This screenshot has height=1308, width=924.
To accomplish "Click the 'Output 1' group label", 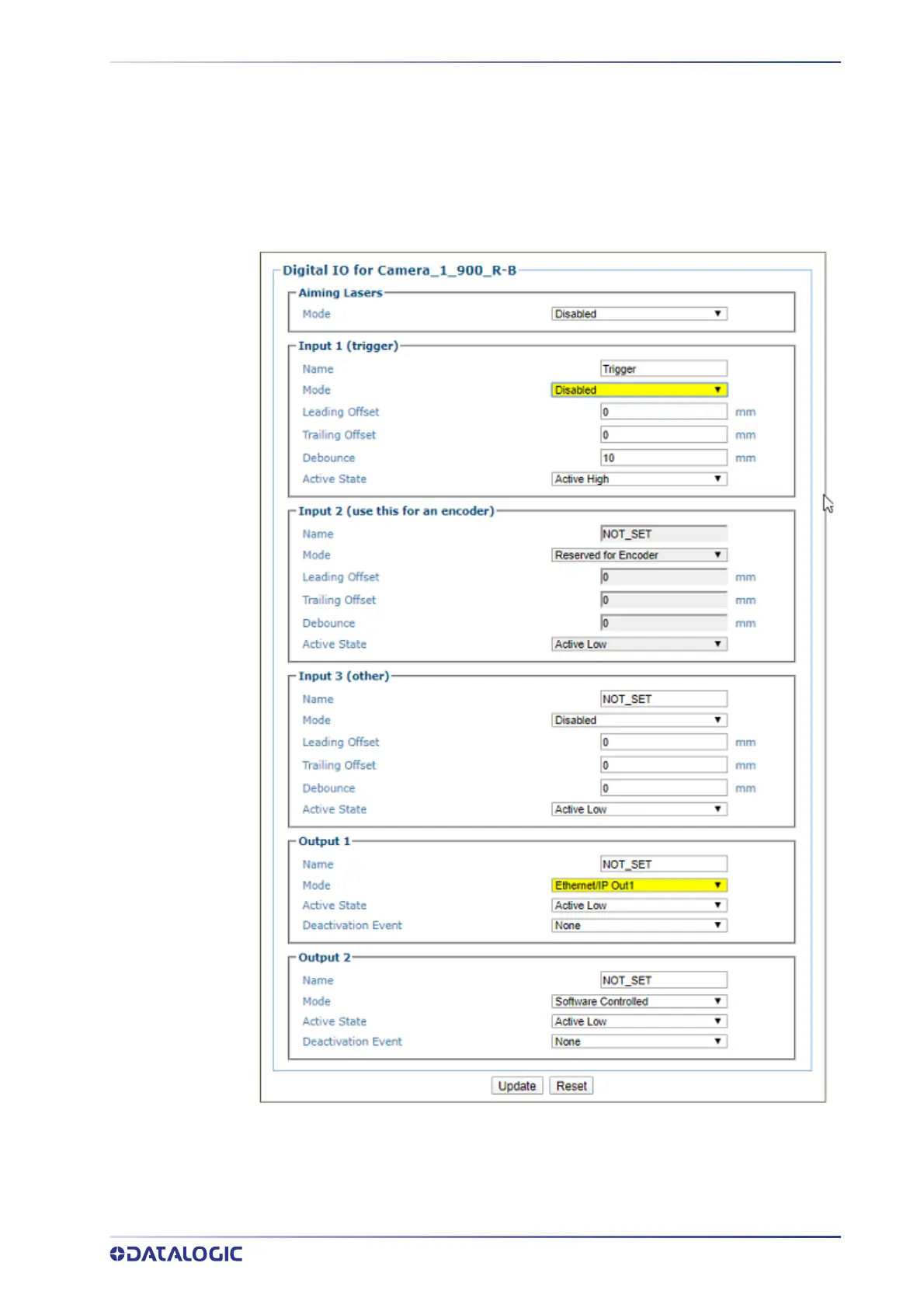I will (325, 841).
